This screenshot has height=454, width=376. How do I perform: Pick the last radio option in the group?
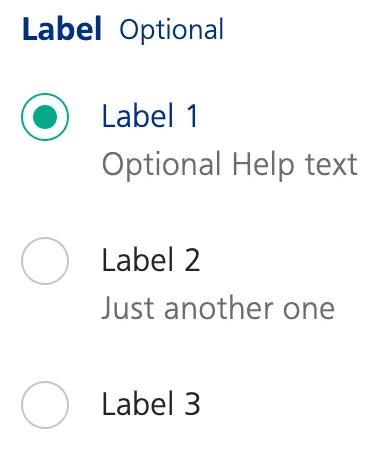(45, 405)
